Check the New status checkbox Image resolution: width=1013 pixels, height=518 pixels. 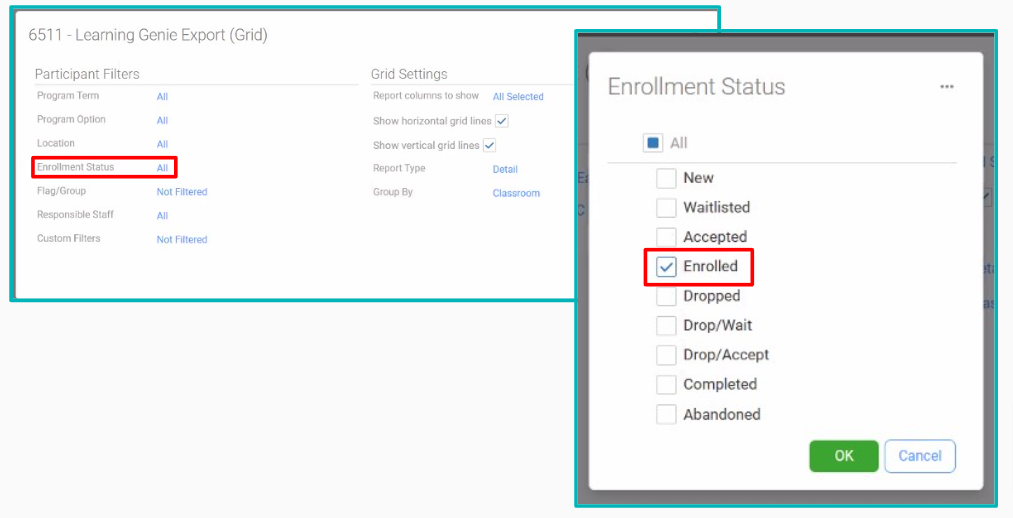(666, 178)
